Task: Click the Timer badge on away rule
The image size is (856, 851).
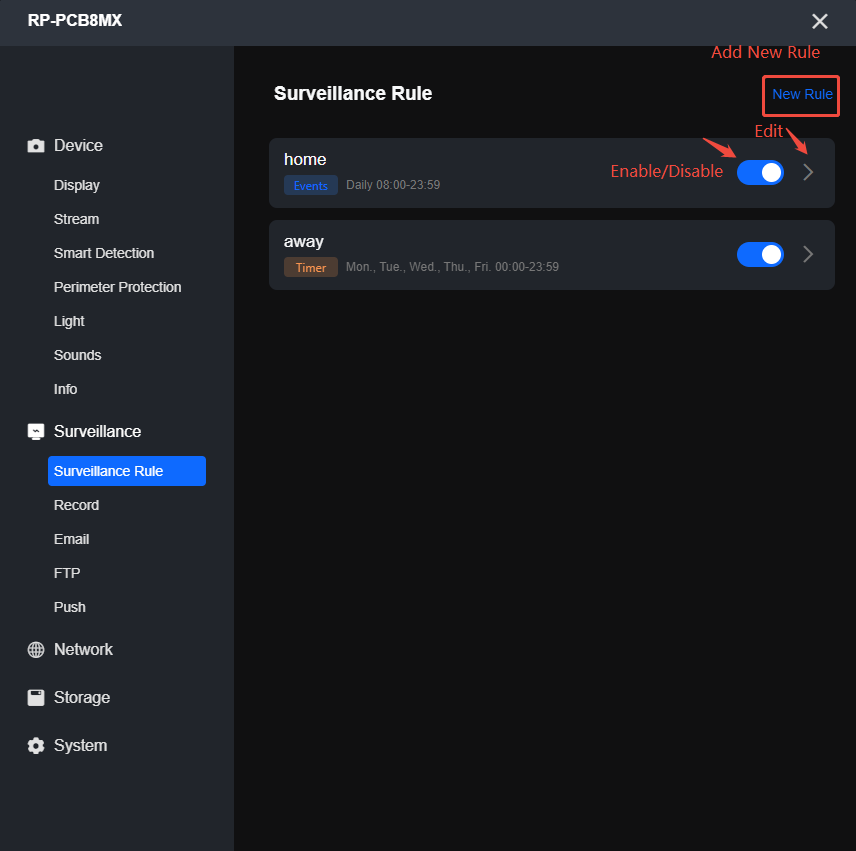Action: [x=310, y=267]
